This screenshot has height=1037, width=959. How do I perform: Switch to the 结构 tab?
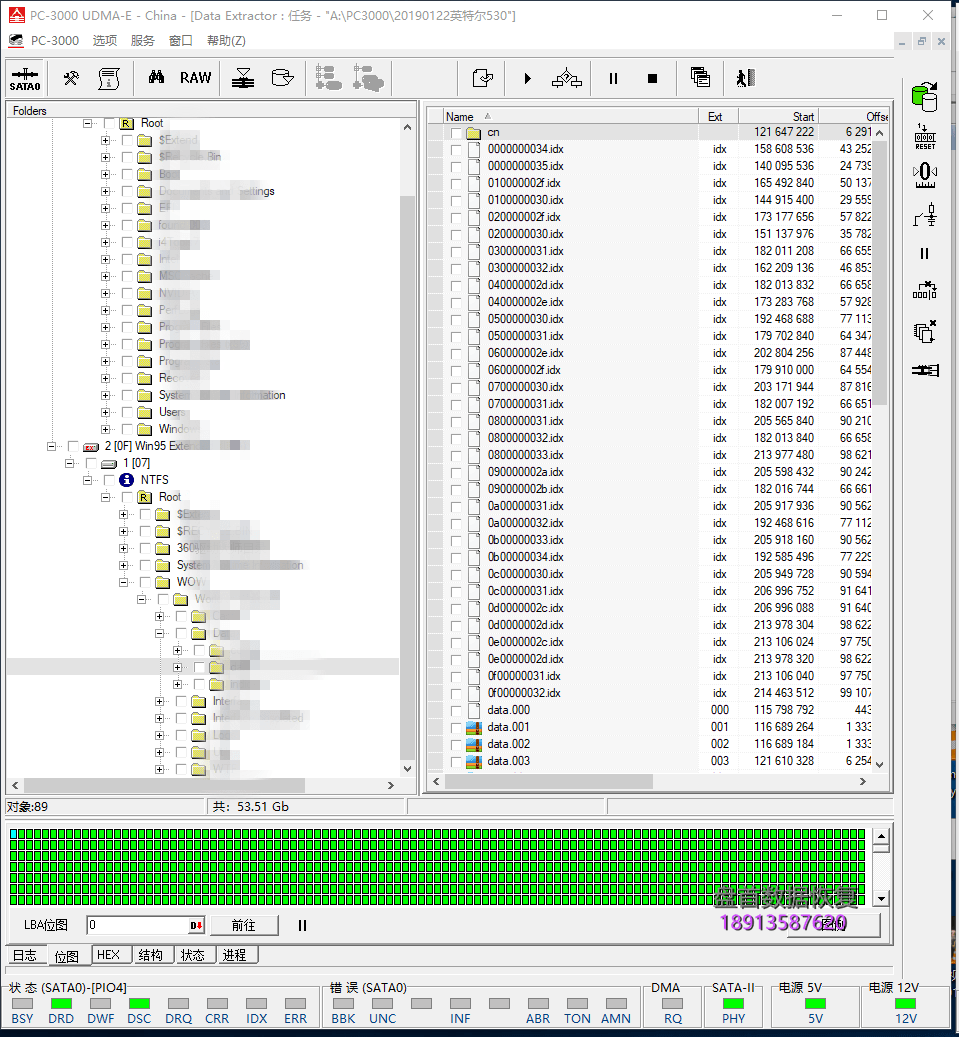point(151,954)
